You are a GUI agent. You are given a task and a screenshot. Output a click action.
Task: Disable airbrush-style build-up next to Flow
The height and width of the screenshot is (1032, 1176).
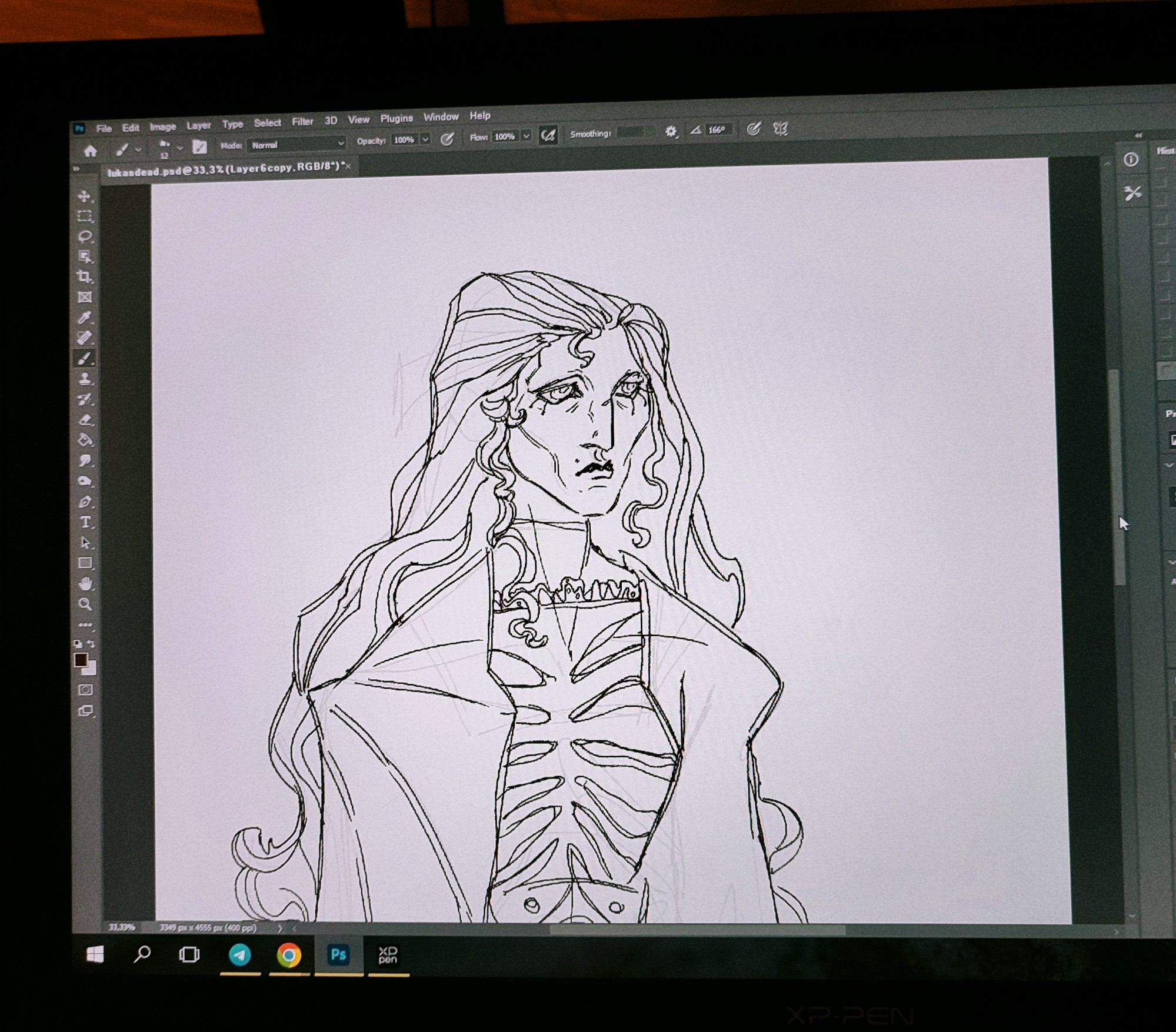[548, 136]
